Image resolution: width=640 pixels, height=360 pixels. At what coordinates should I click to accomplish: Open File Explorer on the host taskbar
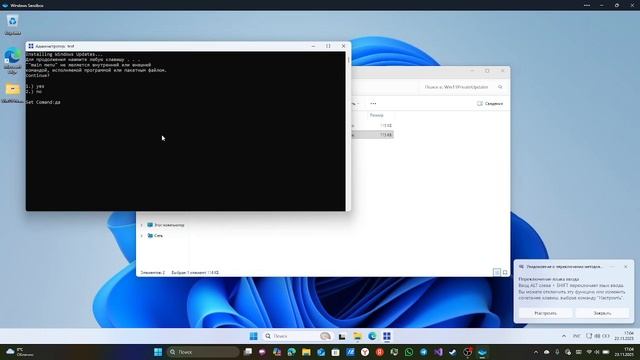306,352
